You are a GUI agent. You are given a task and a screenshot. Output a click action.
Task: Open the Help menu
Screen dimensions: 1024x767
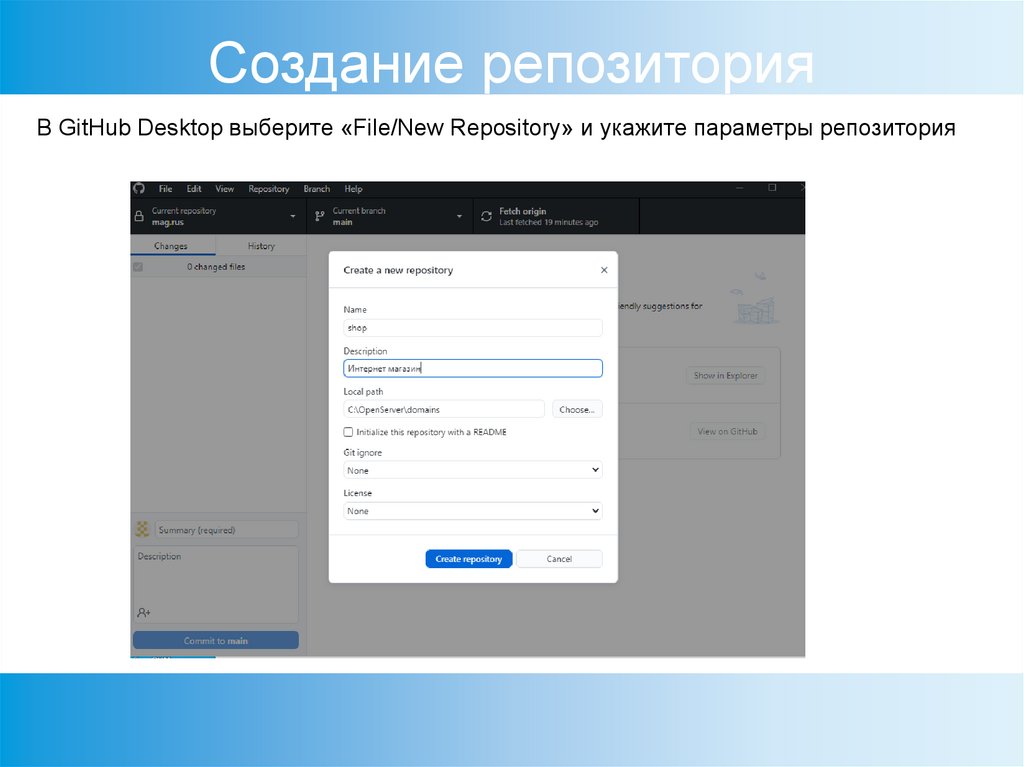pyautogui.click(x=353, y=189)
